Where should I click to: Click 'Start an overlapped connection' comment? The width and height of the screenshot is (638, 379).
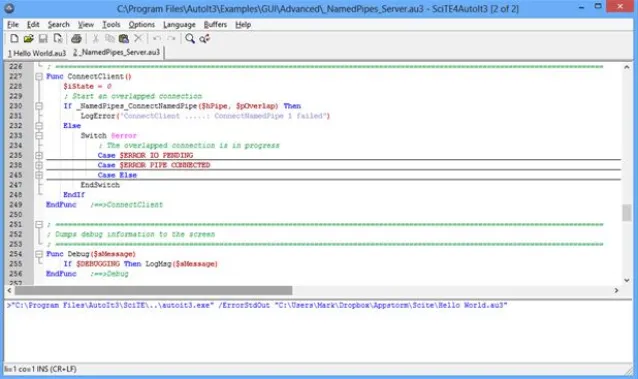pos(137,96)
